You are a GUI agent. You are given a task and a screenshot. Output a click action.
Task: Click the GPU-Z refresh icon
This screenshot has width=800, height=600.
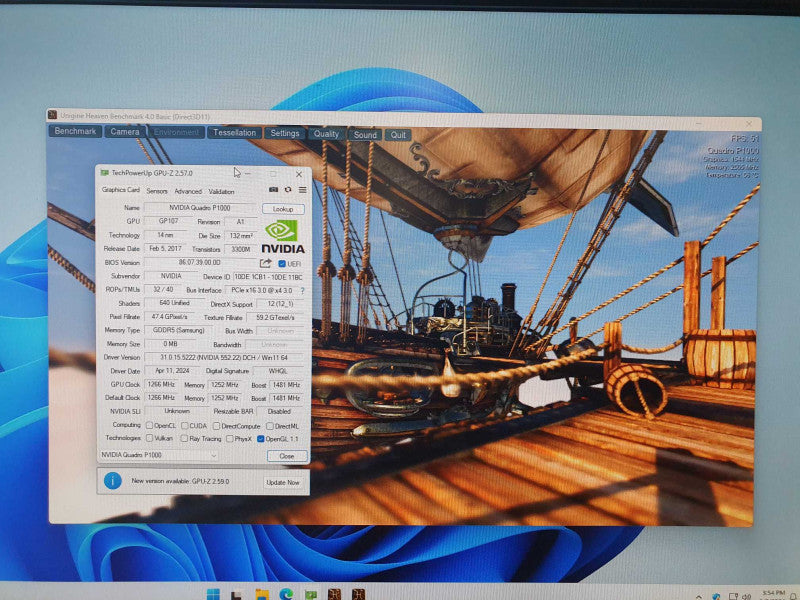[x=288, y=189]
